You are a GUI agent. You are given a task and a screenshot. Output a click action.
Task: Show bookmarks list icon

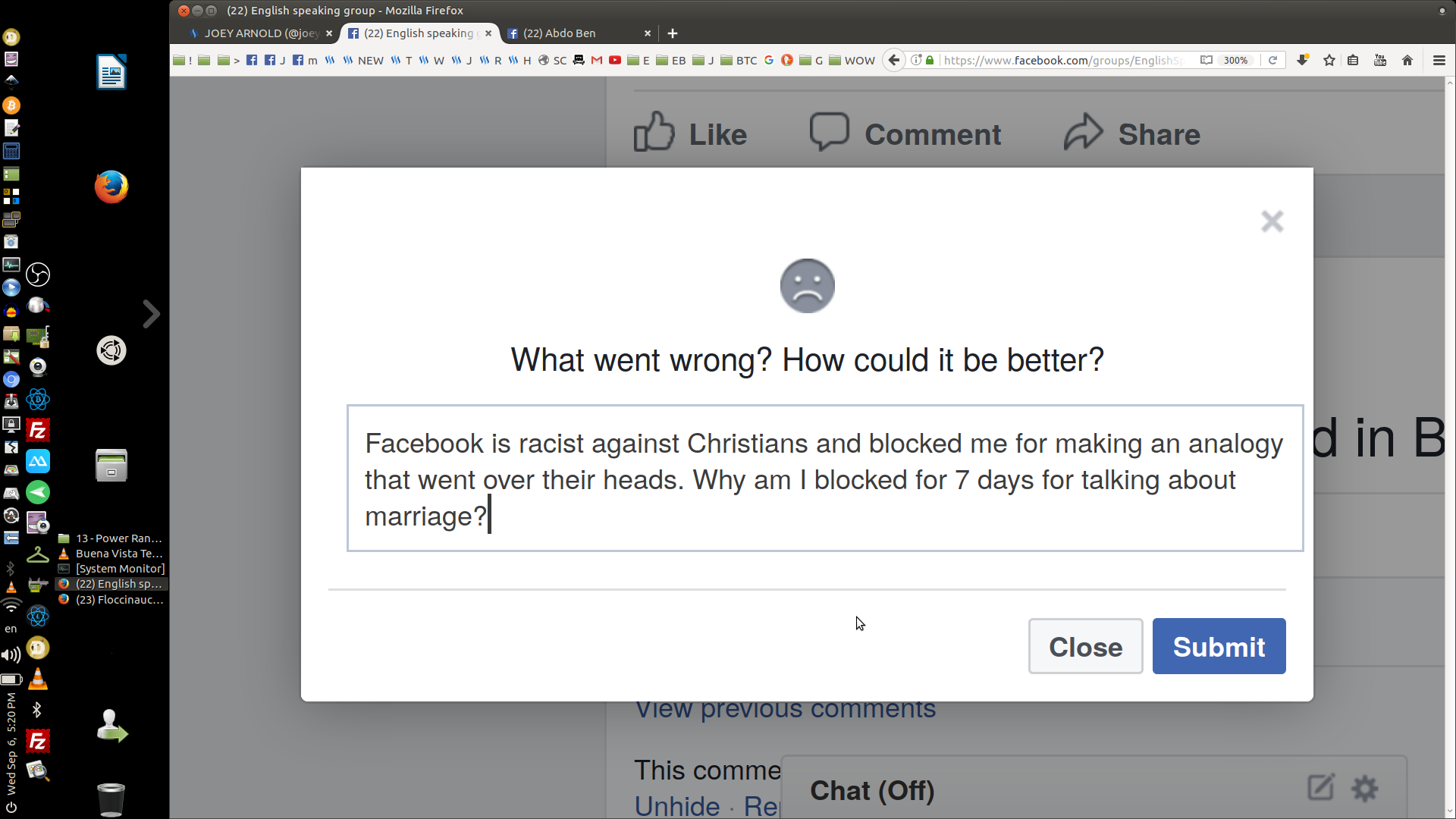1353,60
